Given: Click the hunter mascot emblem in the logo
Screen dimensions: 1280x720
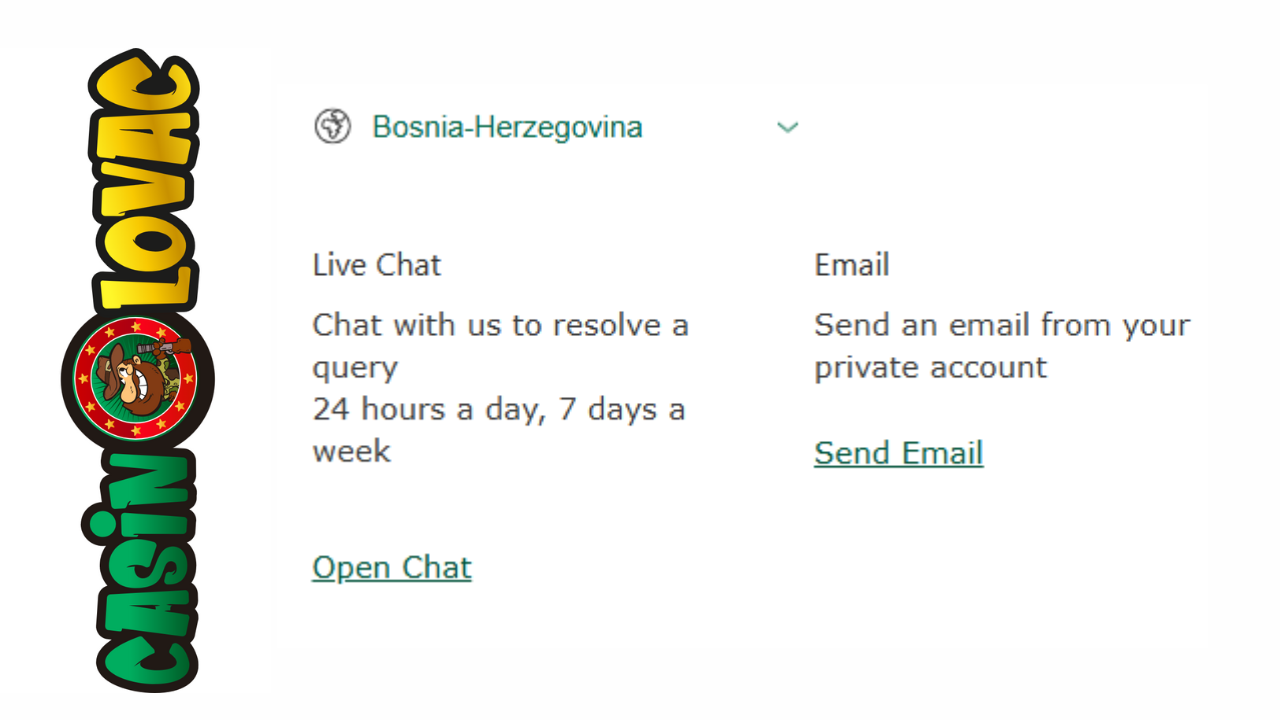Looking at the screenshot, I should [x=138, y=377].
